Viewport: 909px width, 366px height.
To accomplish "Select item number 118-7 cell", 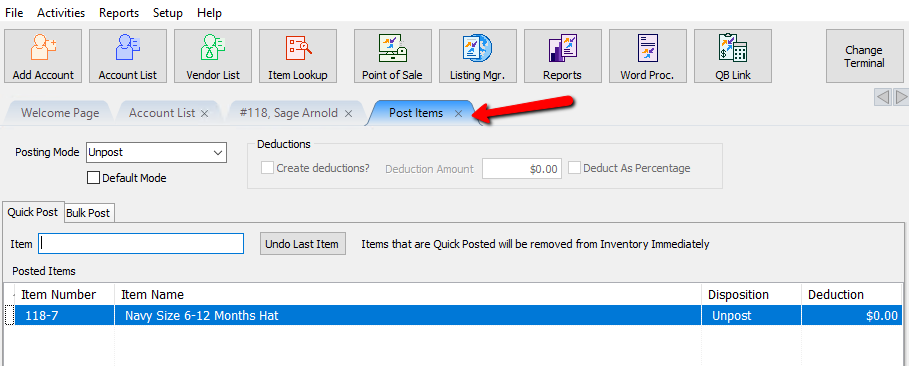I will coord(64,316).
